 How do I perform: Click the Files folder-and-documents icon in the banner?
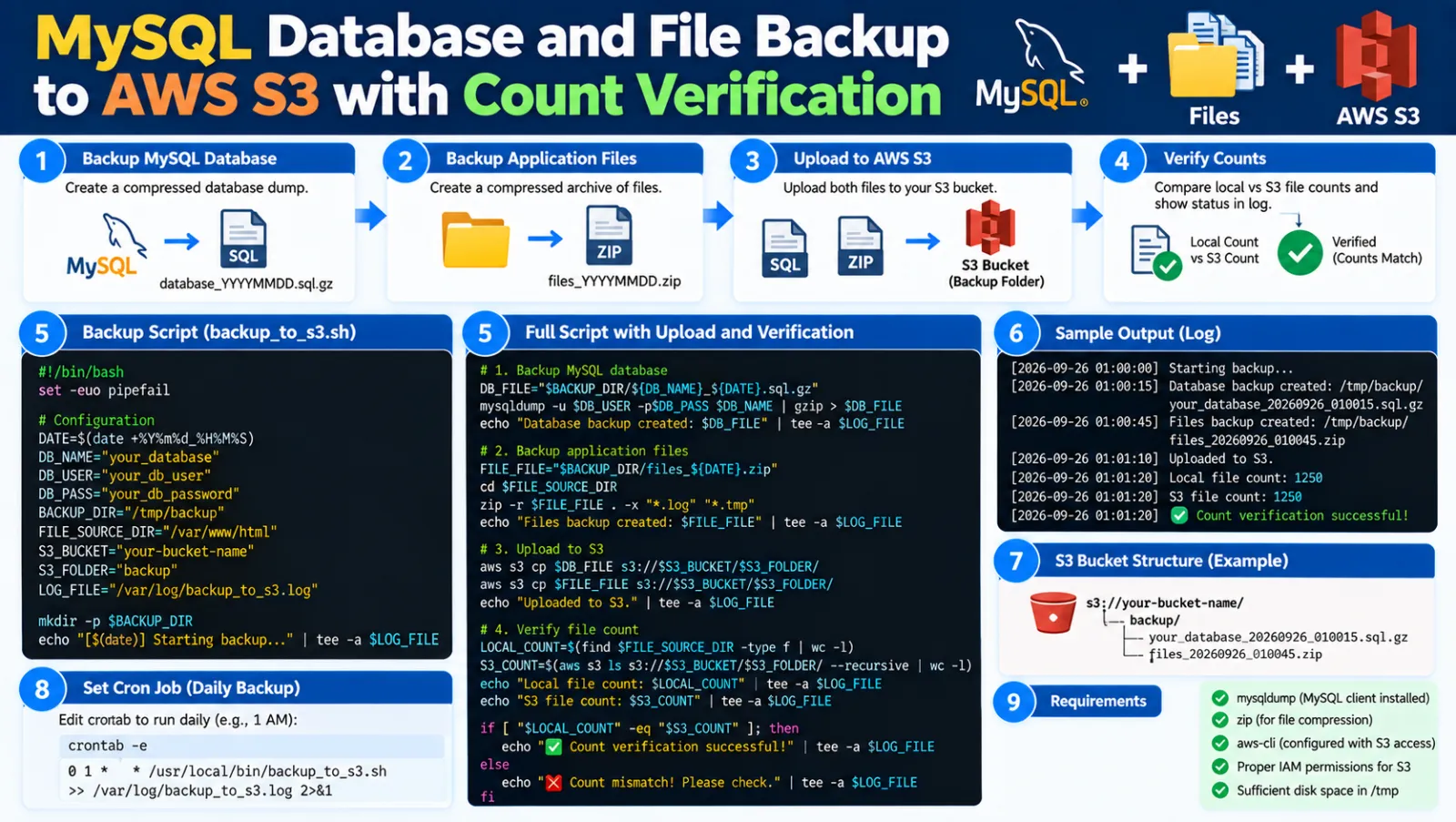point(1215,54)
